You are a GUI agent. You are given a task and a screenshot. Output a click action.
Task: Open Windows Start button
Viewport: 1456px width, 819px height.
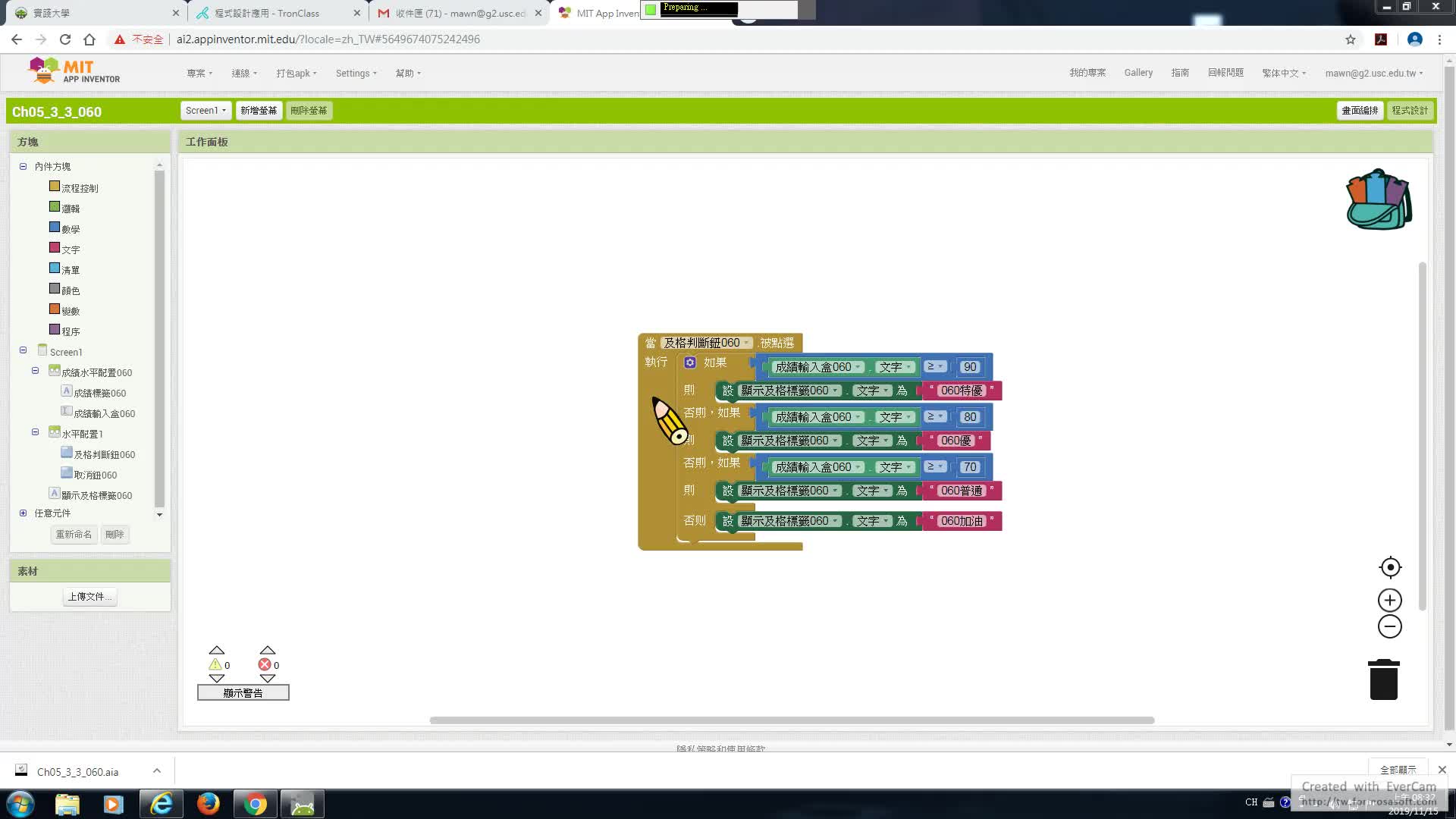[20, 804]
